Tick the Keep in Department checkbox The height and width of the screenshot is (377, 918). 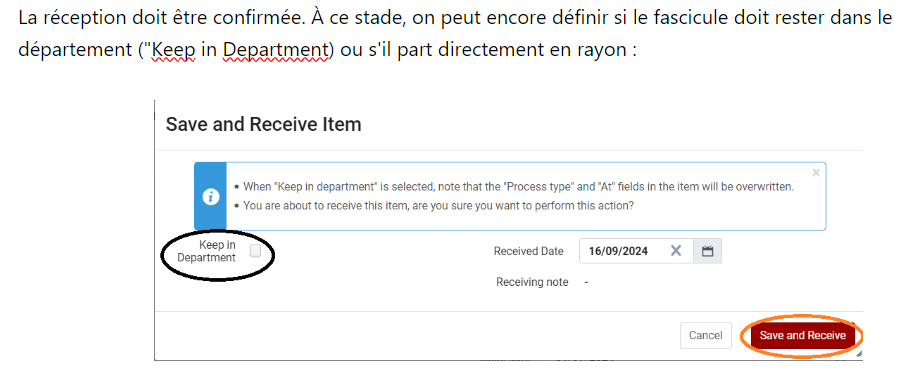pyautogui.click(x=255, y=251)
